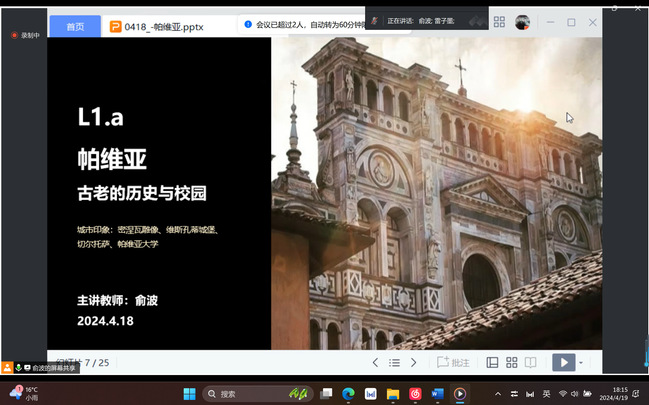This screenshot has width=649, height=405.
Task: Click the meeting duration notification message
Action: tap(300, 23)
